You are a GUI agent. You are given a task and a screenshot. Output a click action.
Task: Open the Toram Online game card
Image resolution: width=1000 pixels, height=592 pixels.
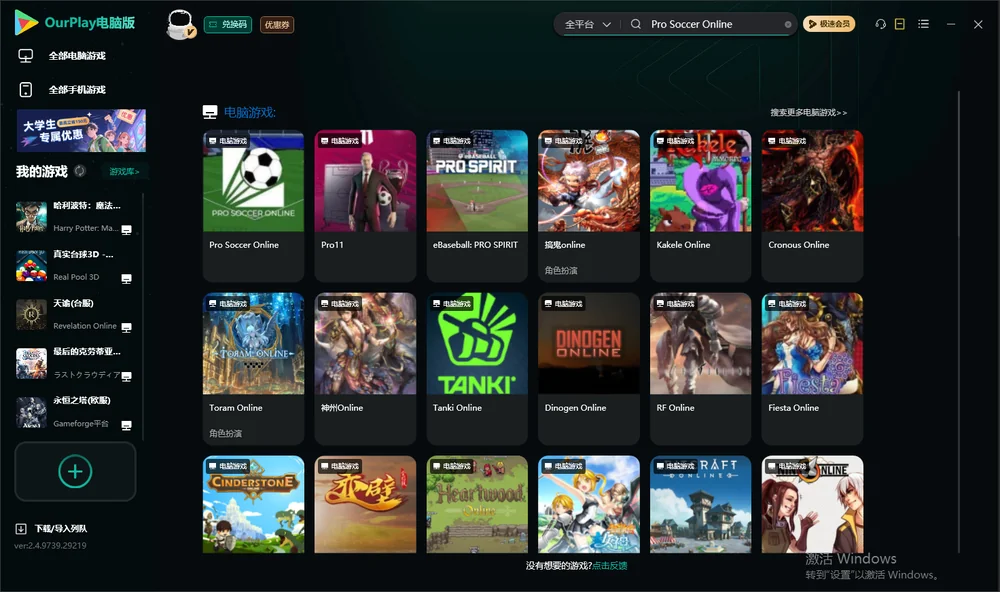pyautogui.click(x=253, y=368)
